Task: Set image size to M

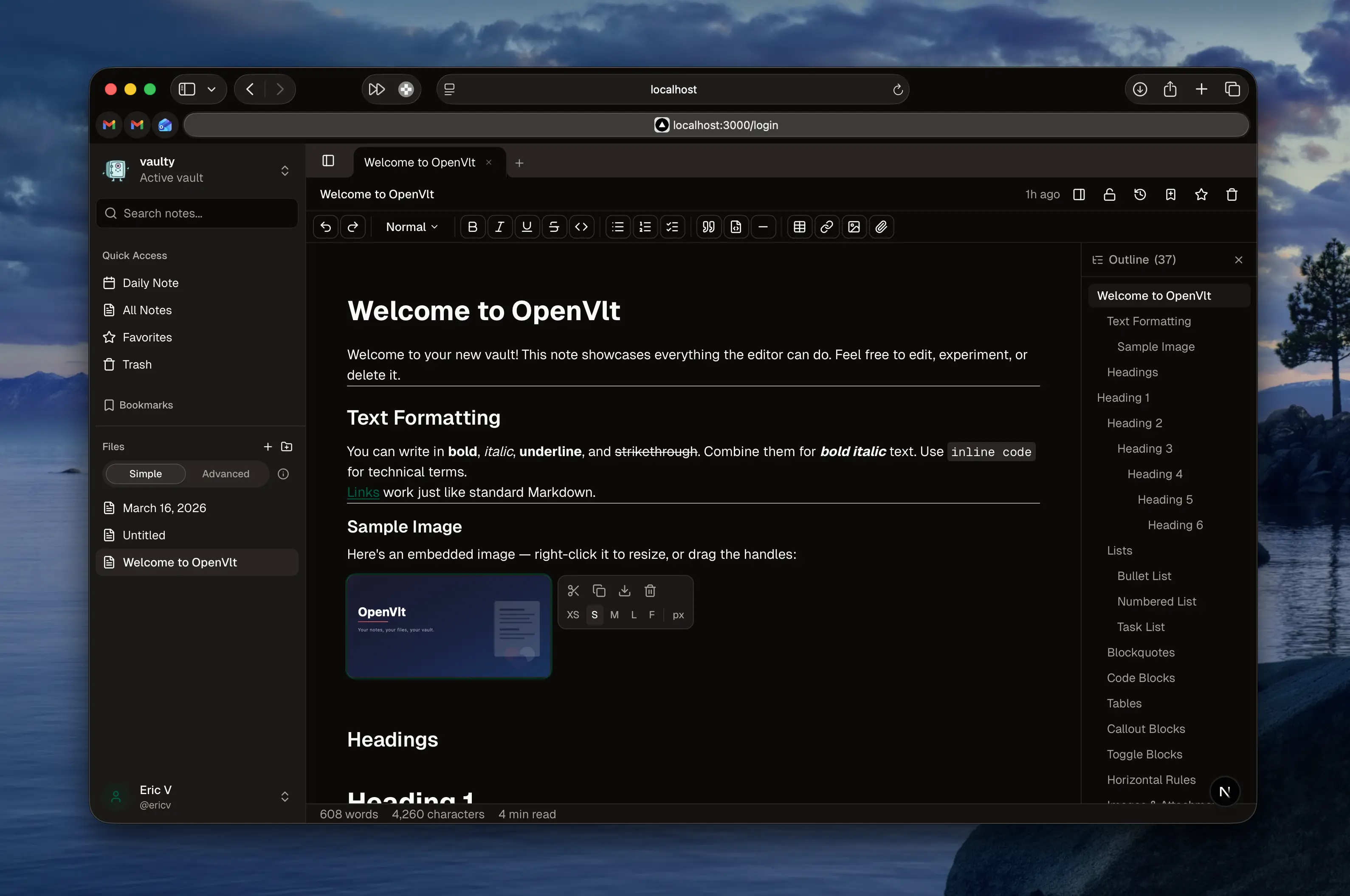Action: 614,615
